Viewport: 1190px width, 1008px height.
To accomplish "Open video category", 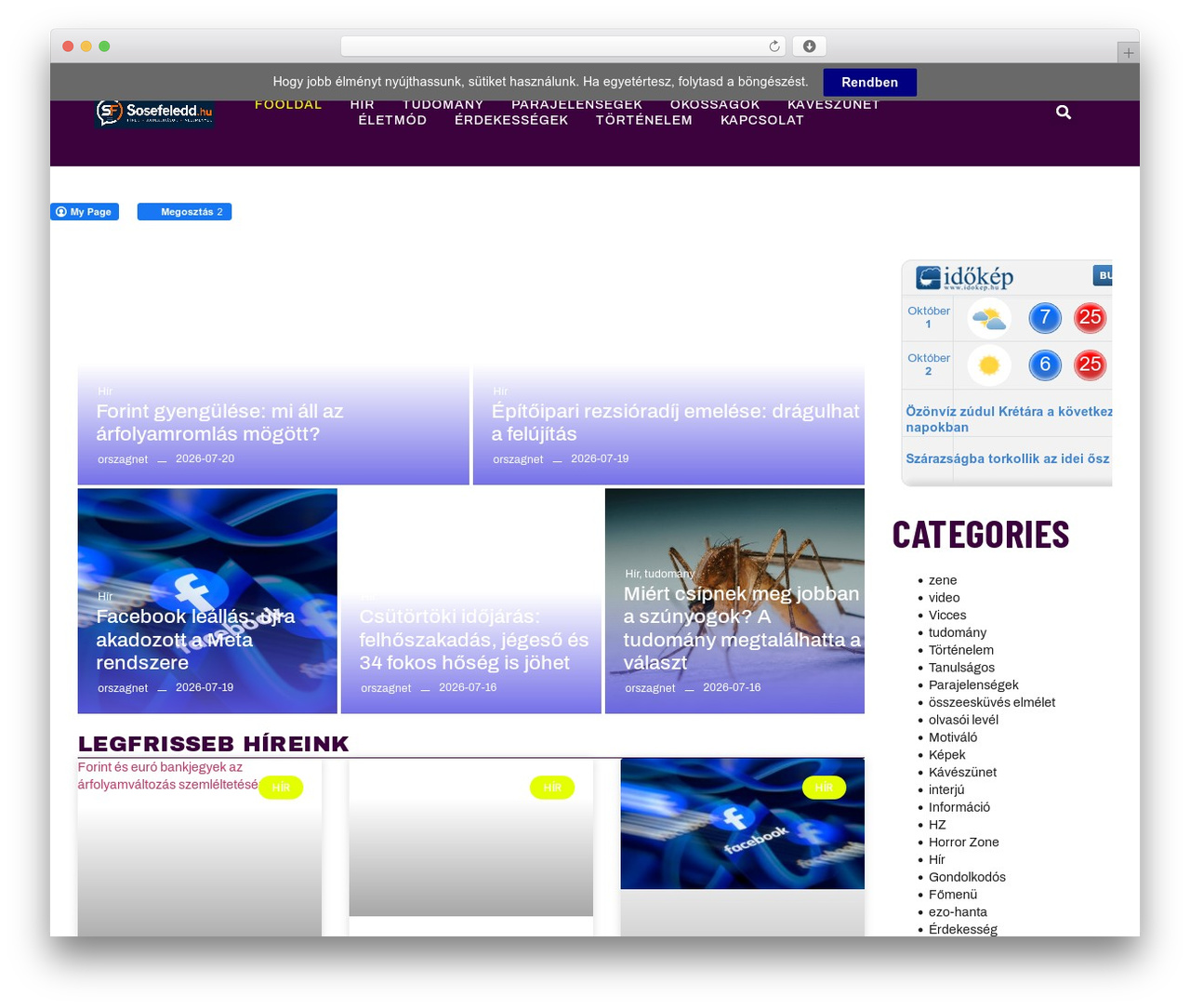I will (x=945, y=598).
